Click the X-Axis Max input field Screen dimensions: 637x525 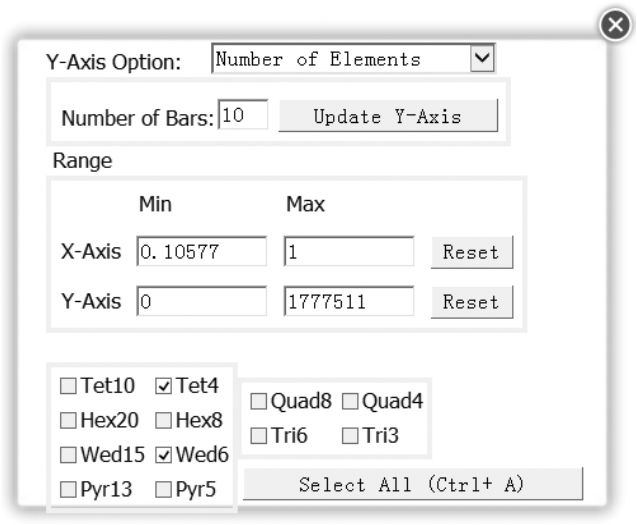point(348,252)
